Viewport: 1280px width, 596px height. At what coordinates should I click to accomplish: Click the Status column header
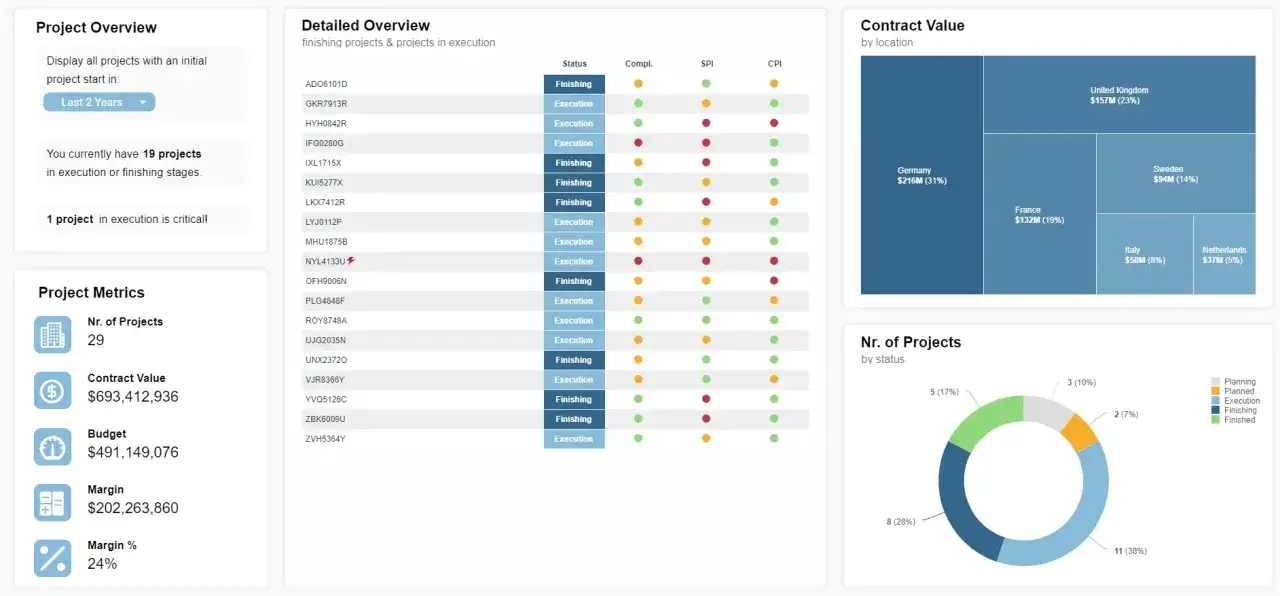(575, 64)
